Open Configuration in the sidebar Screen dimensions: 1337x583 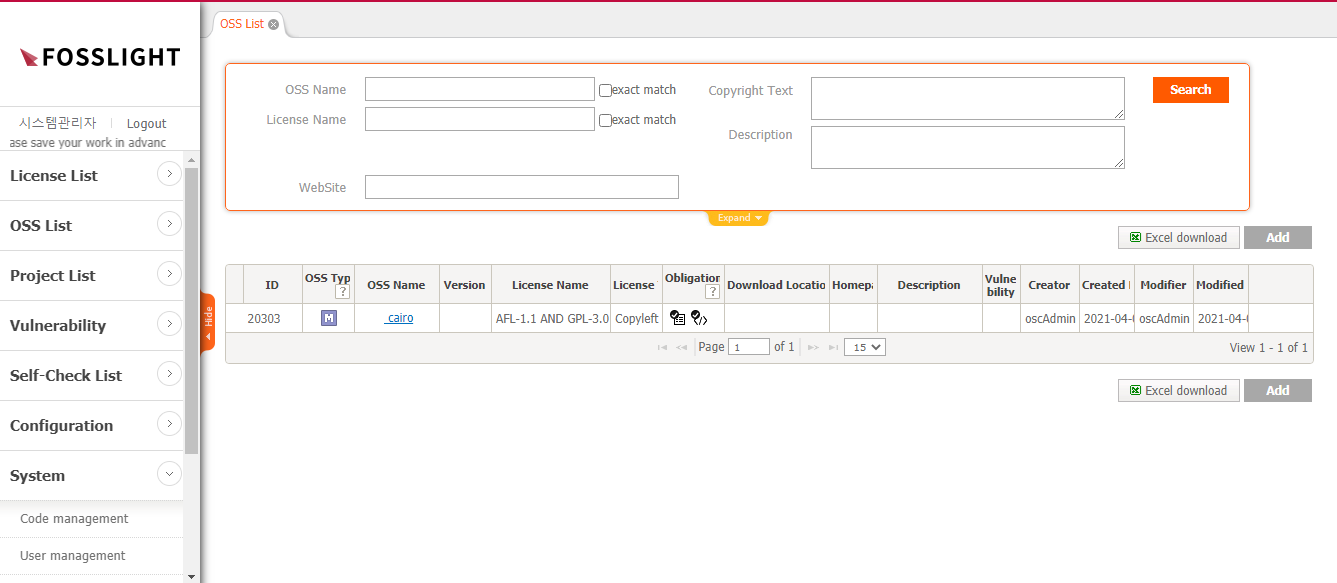tap(62, 426)
